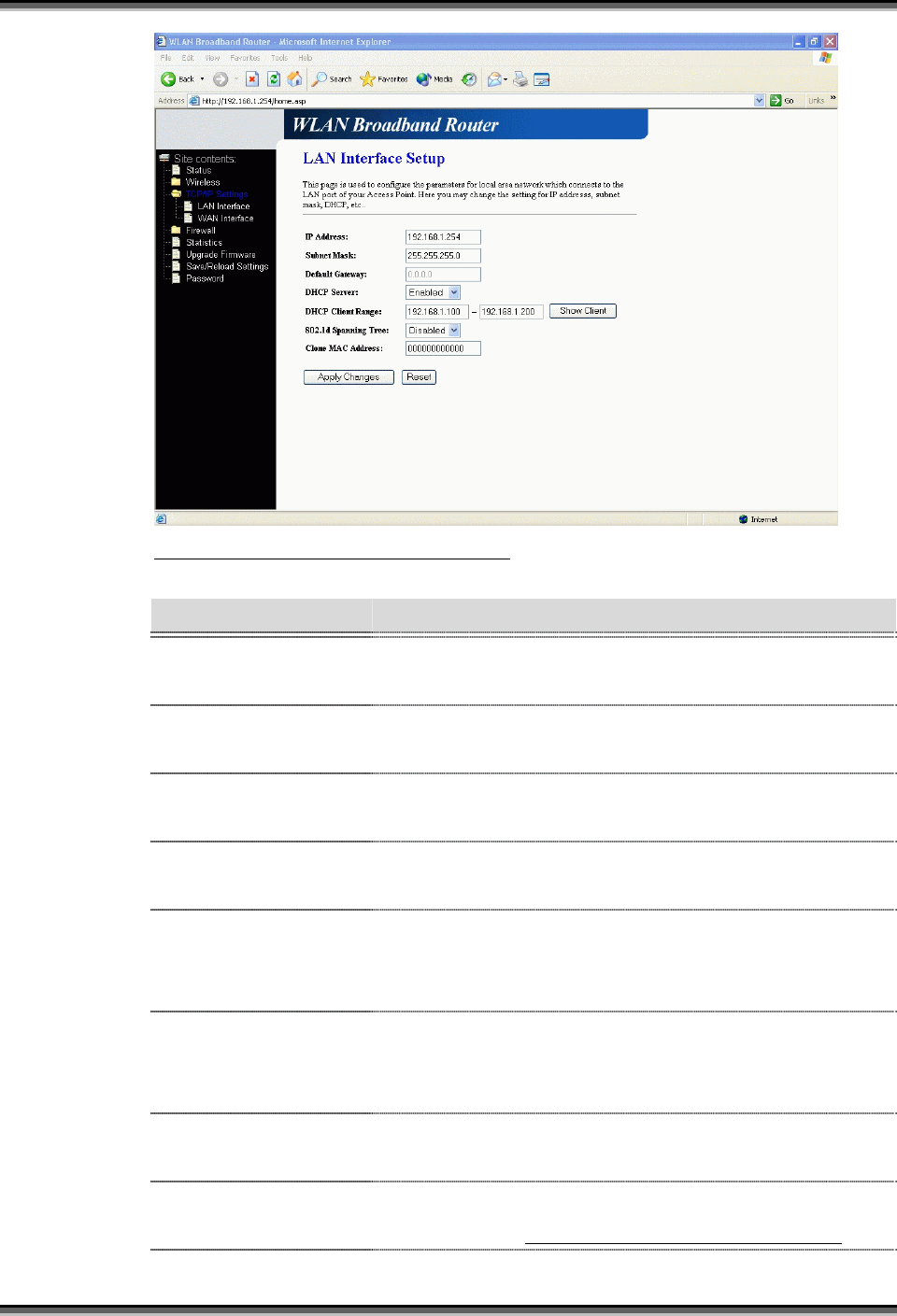Image resolution: width=897 pixels, height=1316 pixels.
Task: Click the LAN Interface Setup heading
Action: [374, 159]
